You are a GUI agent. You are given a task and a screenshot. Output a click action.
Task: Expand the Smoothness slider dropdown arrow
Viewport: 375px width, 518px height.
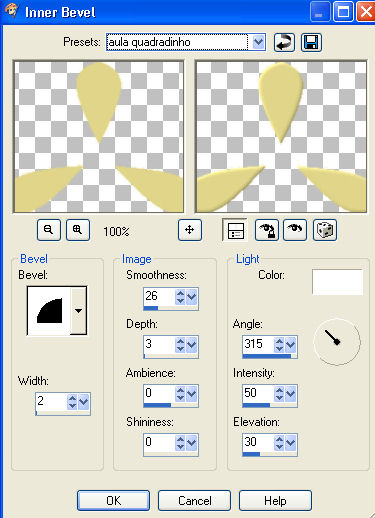point(191,296)
